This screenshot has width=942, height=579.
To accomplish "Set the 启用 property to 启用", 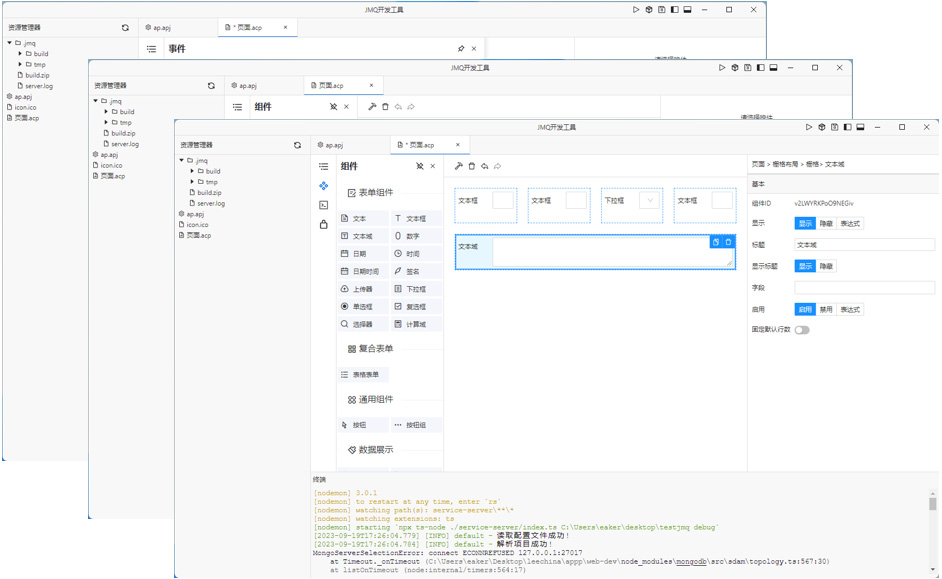I will pyautogui.click(x=805, y=309).
